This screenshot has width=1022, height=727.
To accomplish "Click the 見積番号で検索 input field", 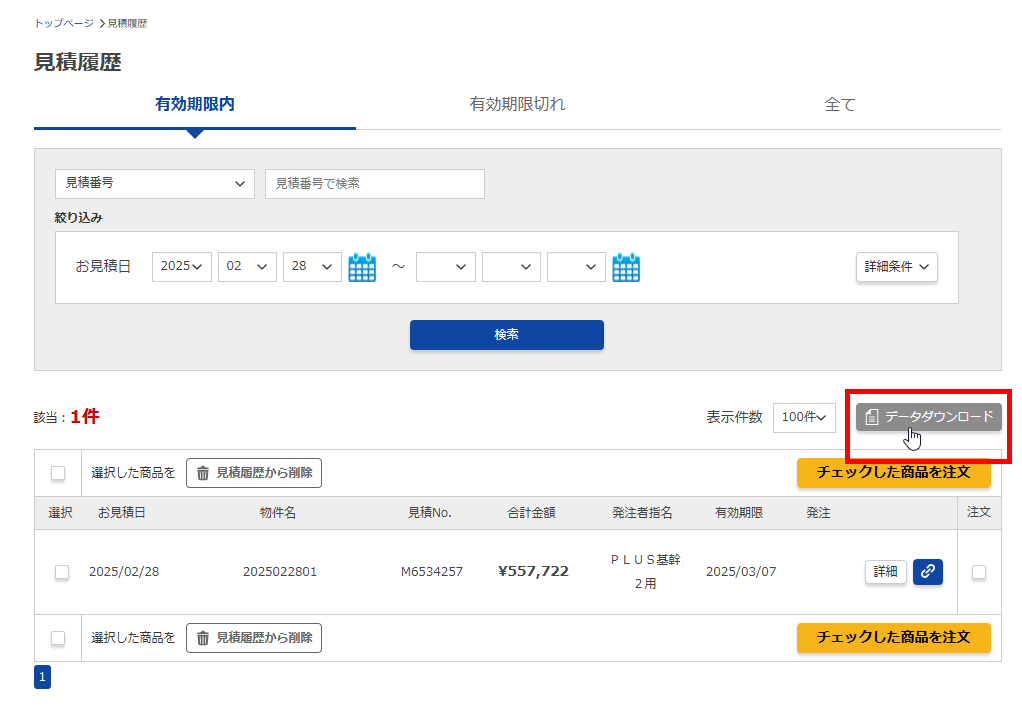I will coord(374,184).
